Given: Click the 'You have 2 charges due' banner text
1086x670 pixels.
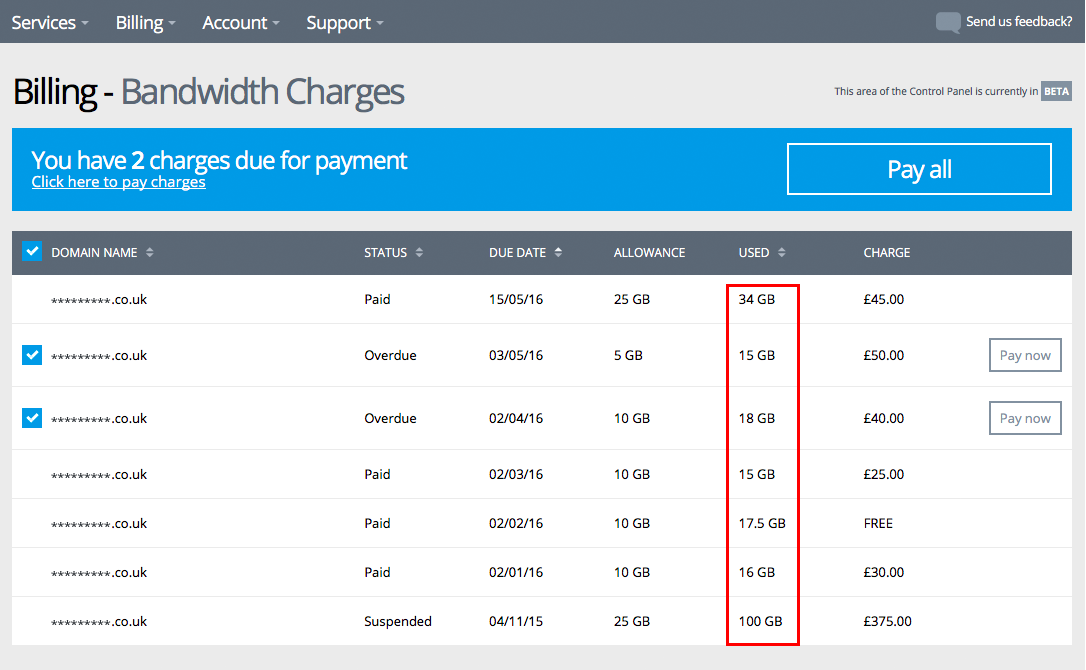Looking at the screenshot, I should coord(219,160).
